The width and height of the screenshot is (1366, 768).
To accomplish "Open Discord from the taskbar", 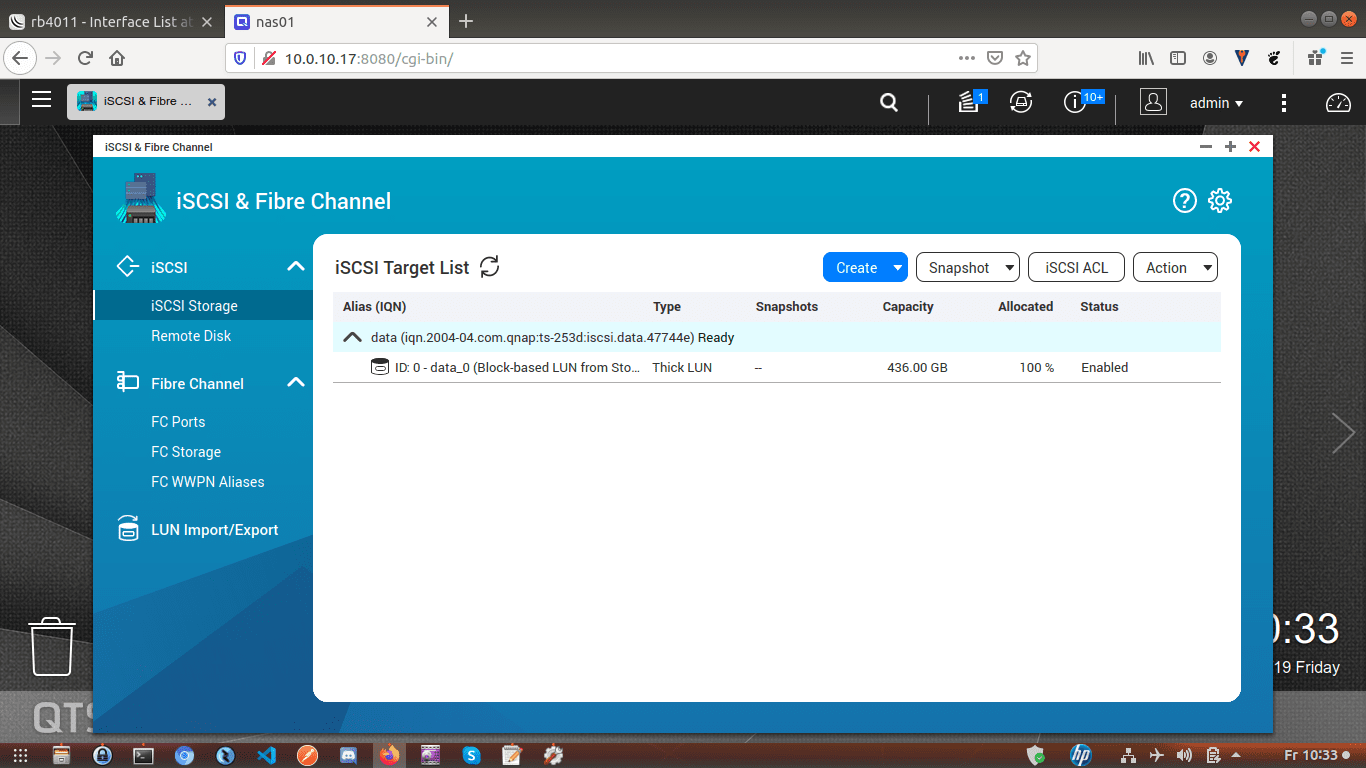I will pos(348,755).
